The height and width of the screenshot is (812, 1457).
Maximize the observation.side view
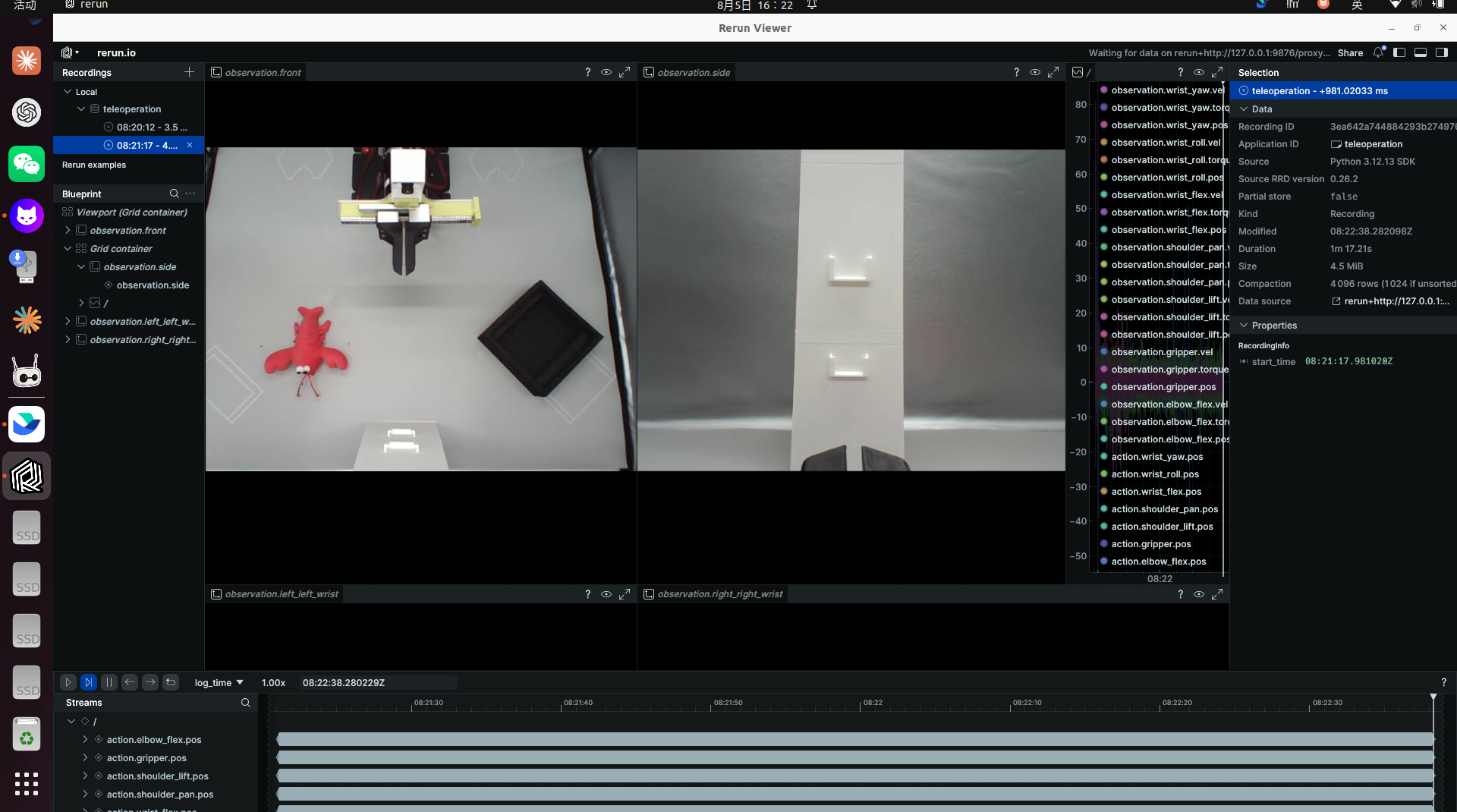coord(1053,72)
